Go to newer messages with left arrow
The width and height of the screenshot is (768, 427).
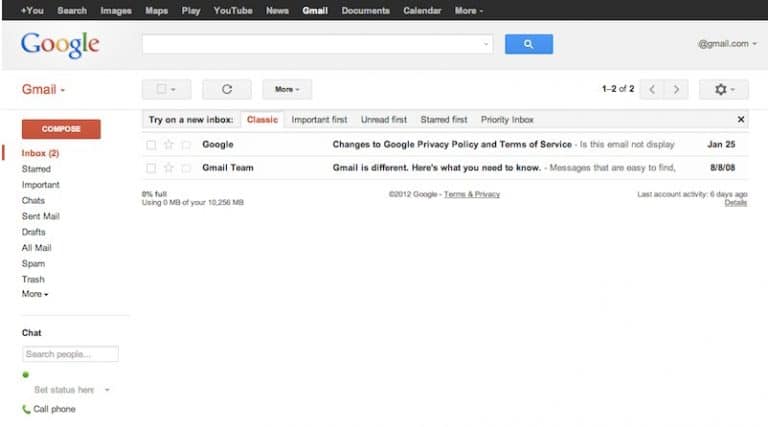point(652,89)
